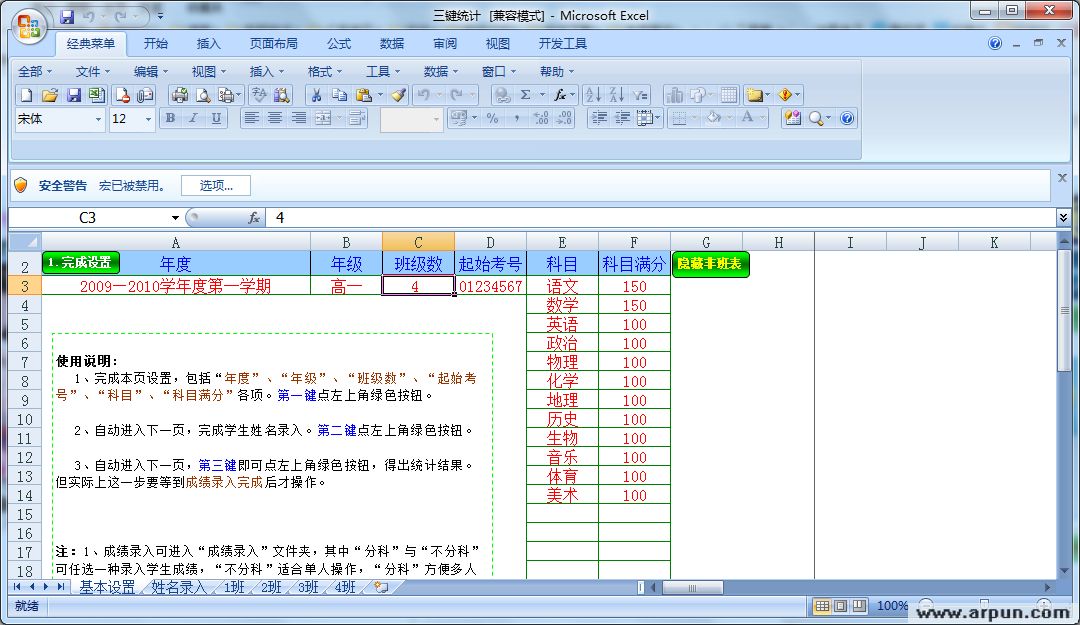Select cell A3 with school year text
1080x625 pixels.
click(x=176, y=286)
